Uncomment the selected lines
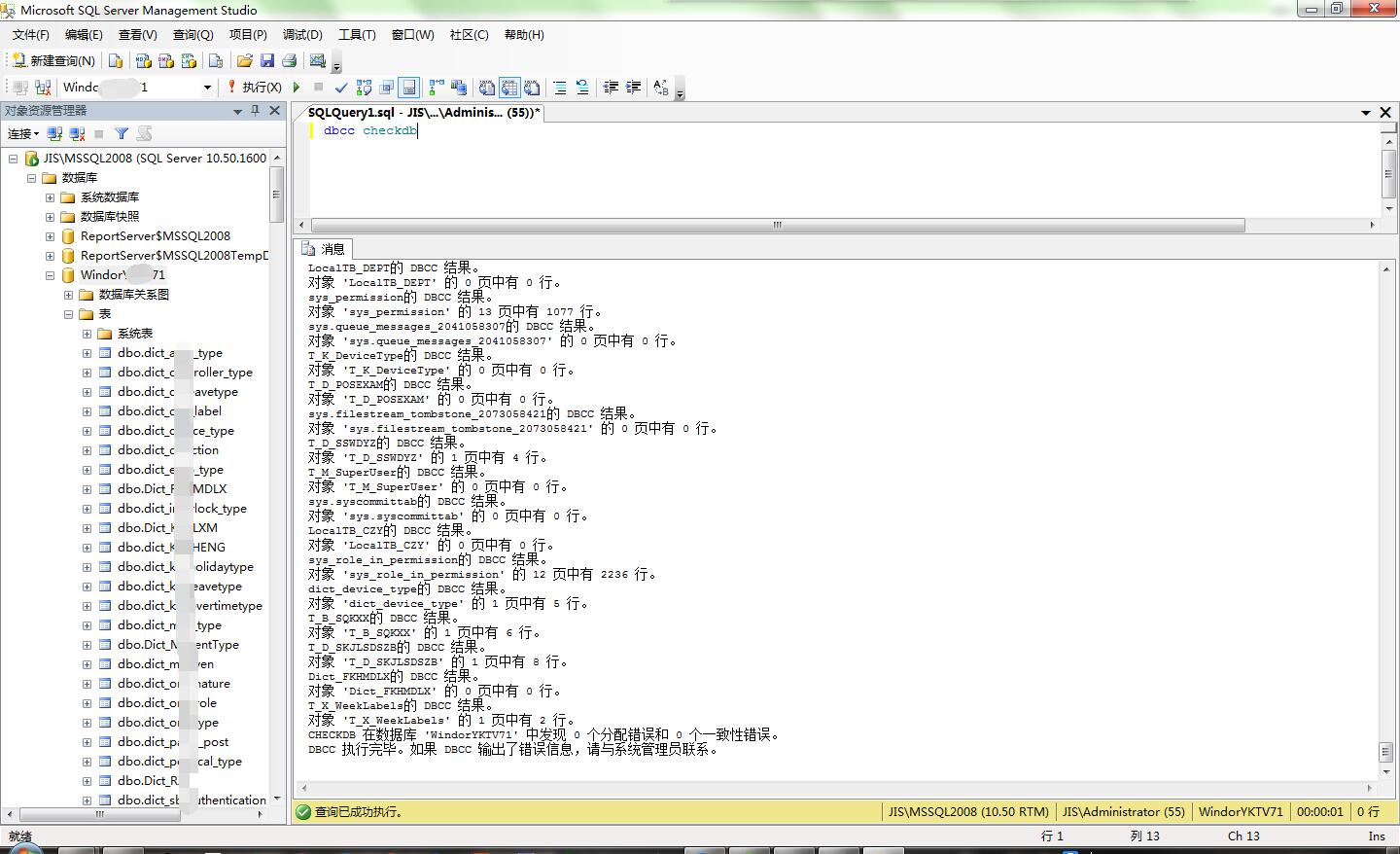Screen dimensions: 1400x854 [x=582, y=88]
